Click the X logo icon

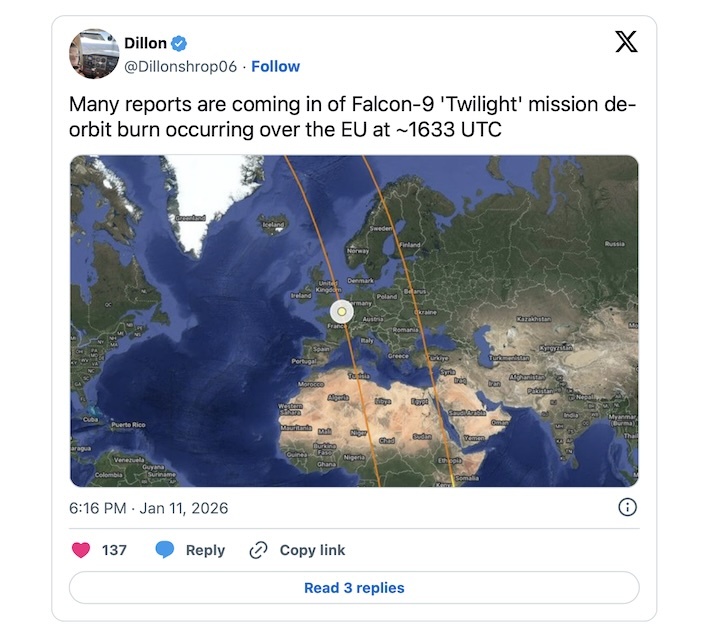[x=625, y=42]
